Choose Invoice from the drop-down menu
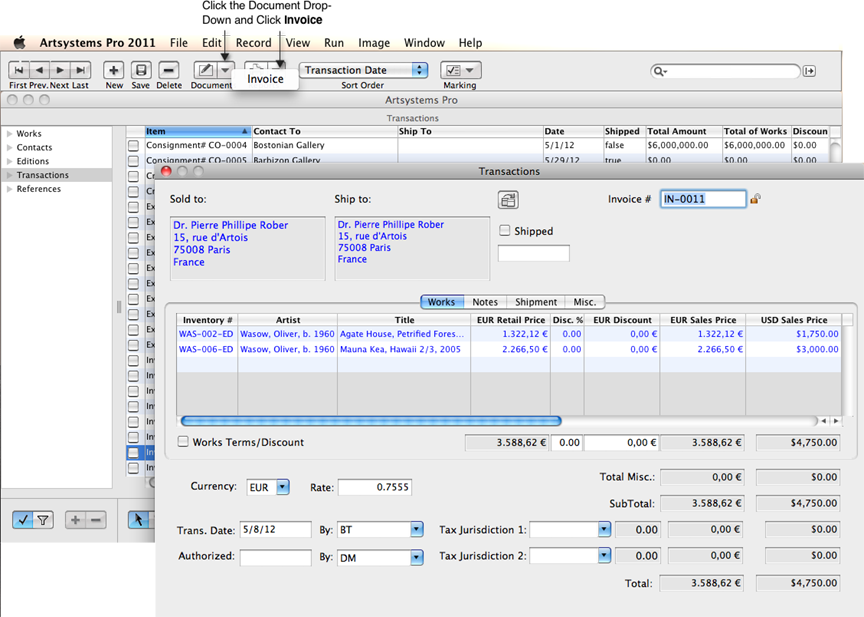 coord(265,79)
